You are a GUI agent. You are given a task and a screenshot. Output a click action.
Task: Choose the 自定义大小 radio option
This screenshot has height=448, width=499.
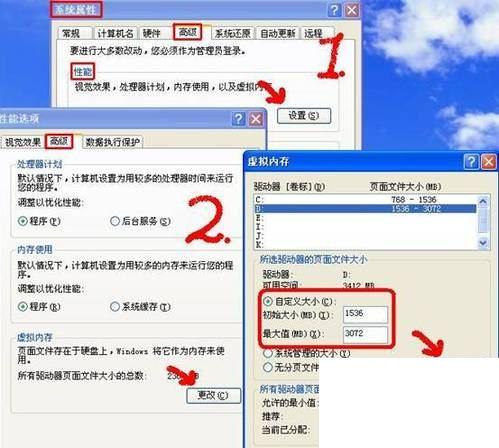click(x=268, y=301)
